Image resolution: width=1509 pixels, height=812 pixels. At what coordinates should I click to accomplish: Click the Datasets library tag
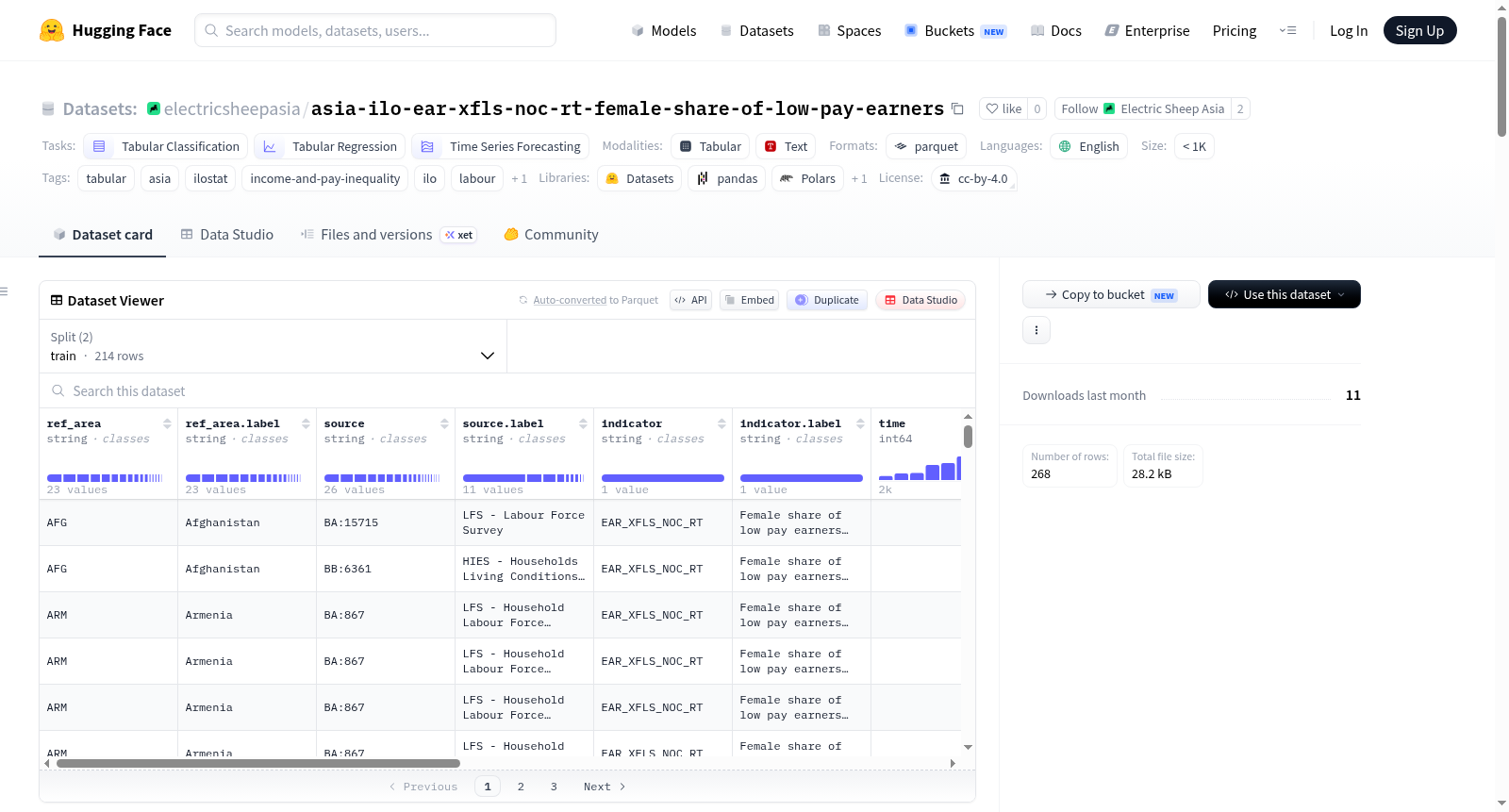coord(640,178)
